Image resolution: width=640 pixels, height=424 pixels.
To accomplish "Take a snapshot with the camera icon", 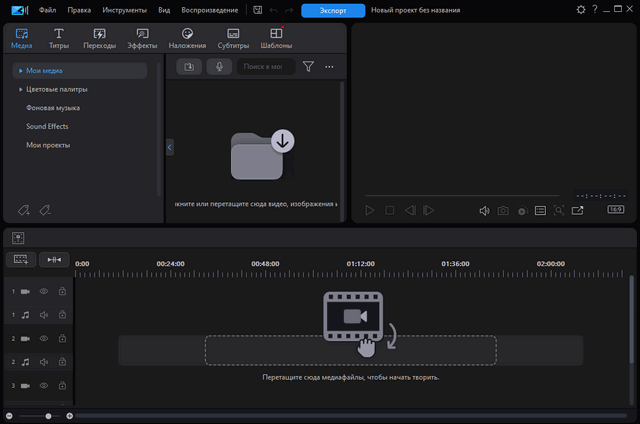I will click(504, 211).
